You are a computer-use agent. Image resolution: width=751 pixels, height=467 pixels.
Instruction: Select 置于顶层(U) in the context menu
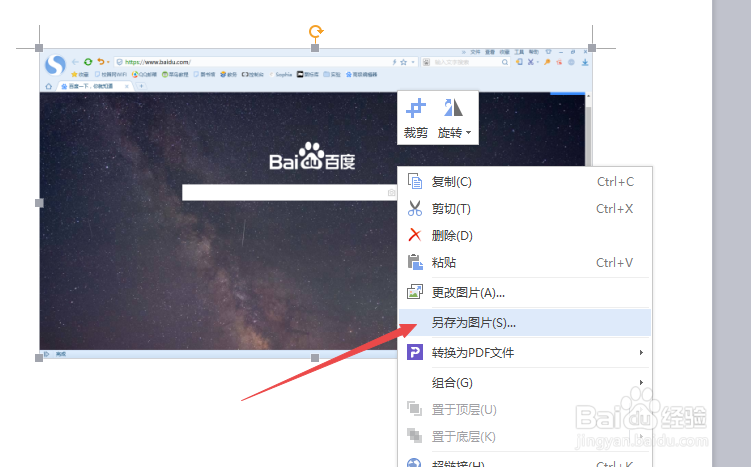pos(525,410)
